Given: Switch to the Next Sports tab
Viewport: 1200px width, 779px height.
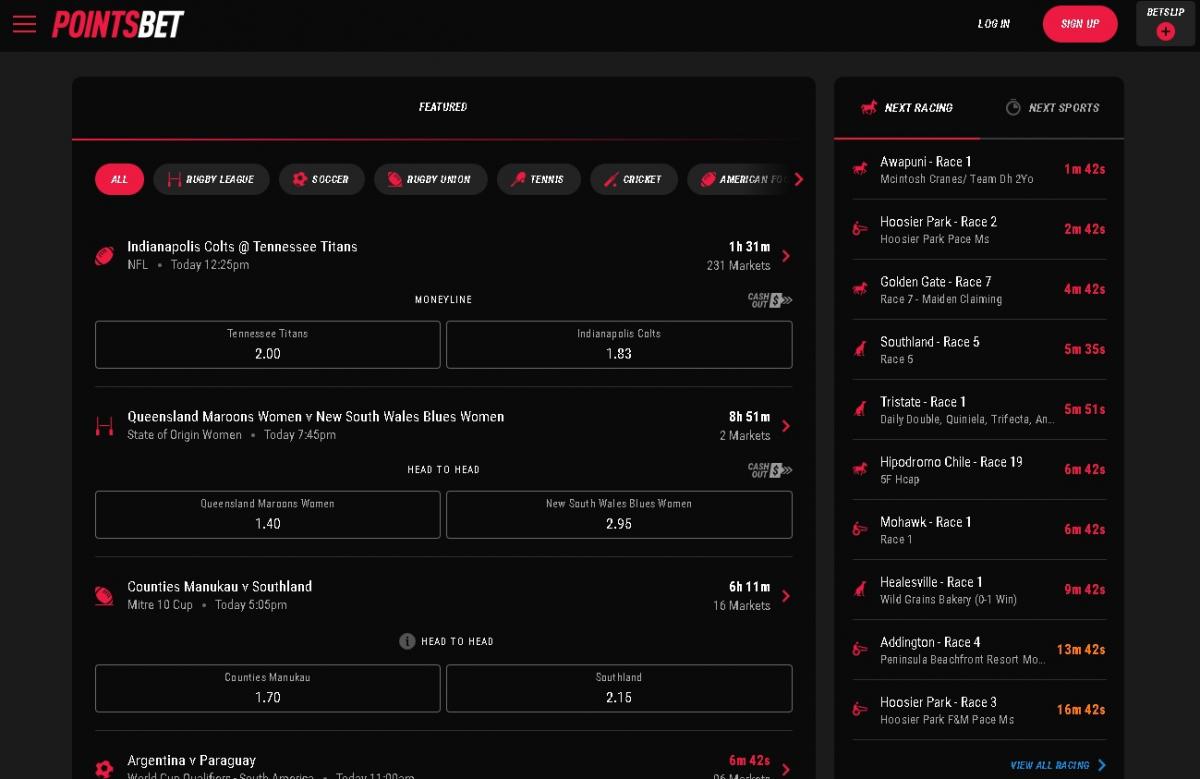Looking at the screenshot, I should point(1052,107).
